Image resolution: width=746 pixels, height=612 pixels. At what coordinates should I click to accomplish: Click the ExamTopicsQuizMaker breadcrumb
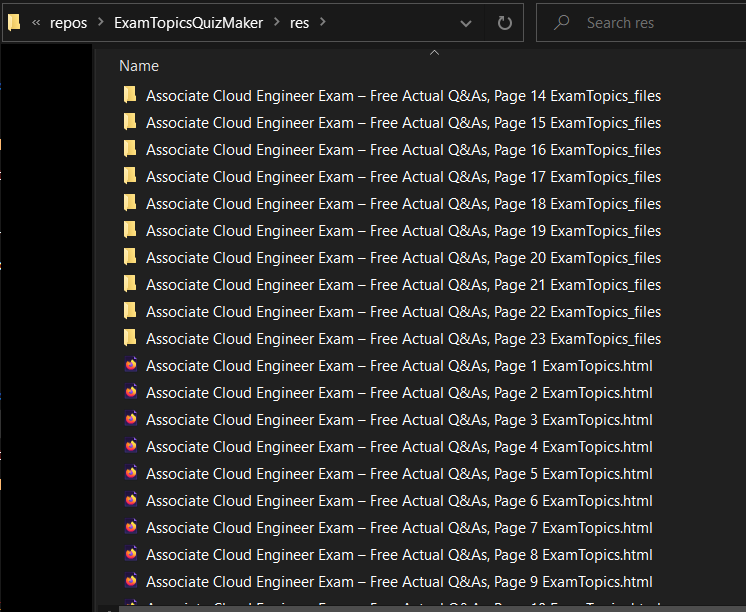pos(188,23)
